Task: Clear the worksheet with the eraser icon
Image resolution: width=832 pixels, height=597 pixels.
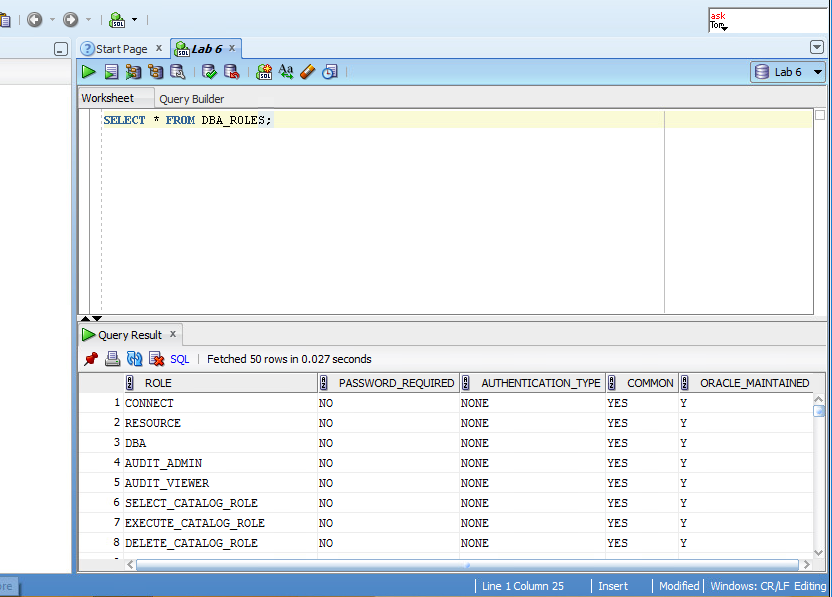Action: [307, 71]
